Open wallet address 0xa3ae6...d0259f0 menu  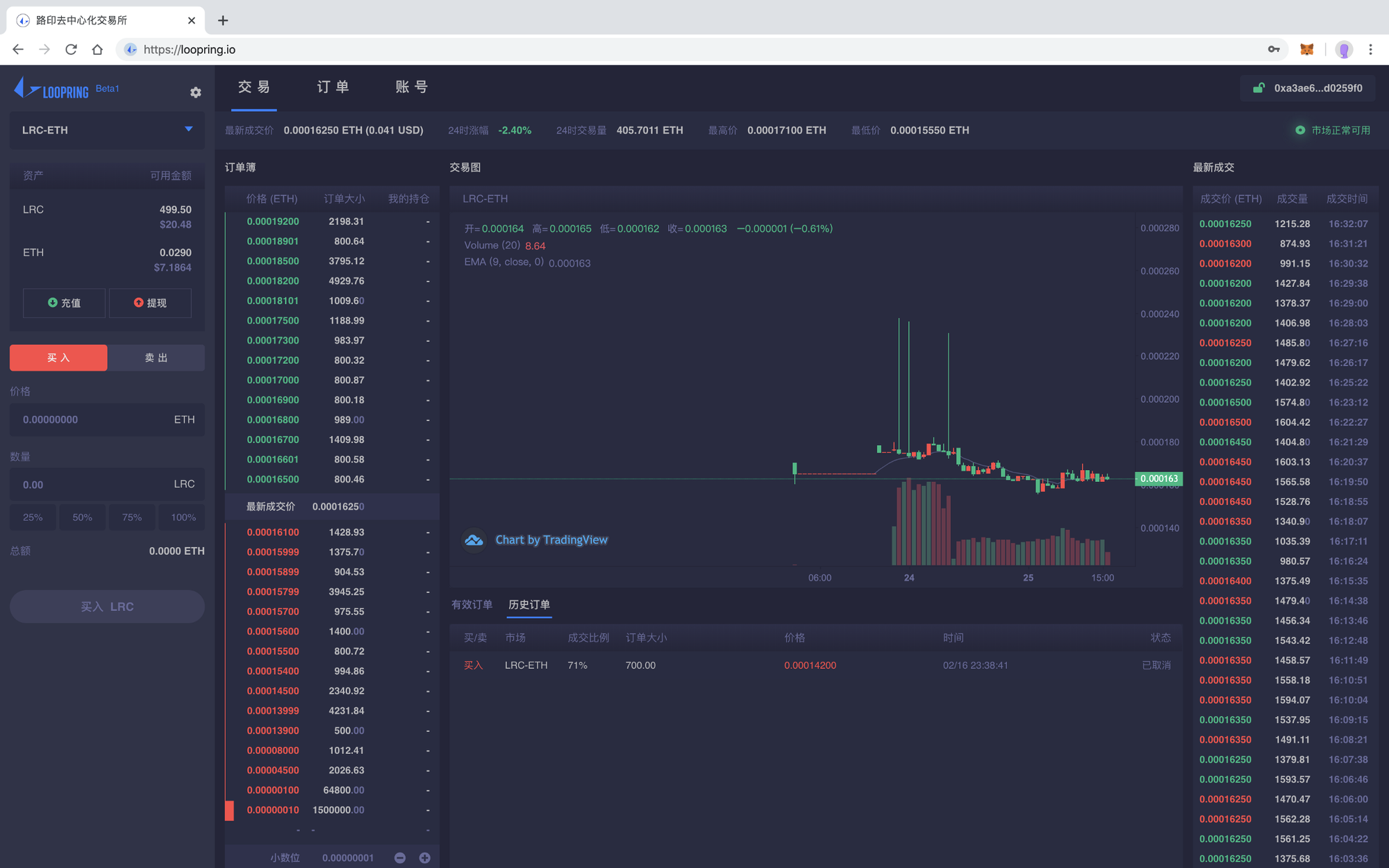point(1308,88)
